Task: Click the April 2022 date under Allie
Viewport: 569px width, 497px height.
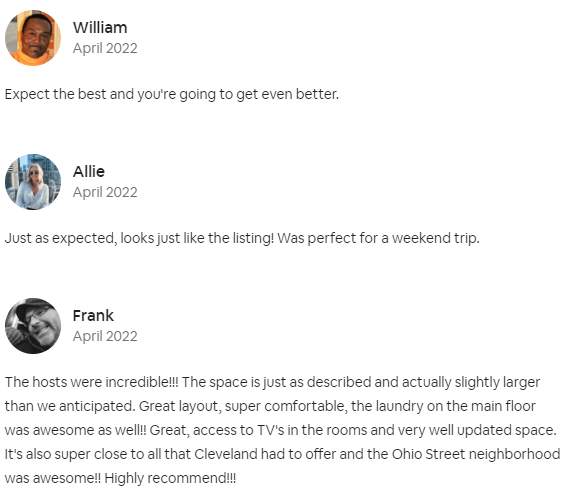Action: click(105, 192)
